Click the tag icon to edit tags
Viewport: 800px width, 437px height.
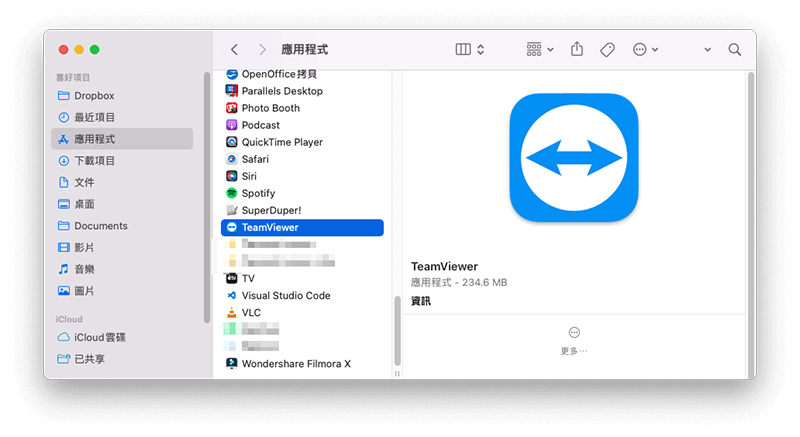pos(607,49)
